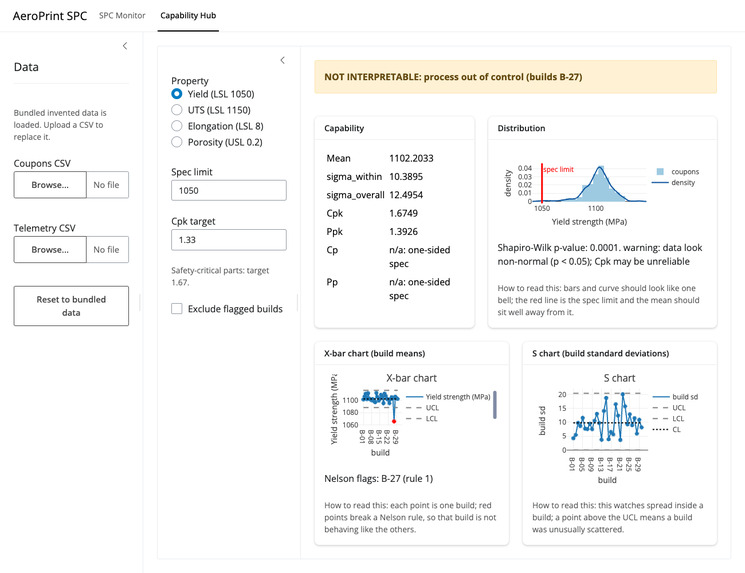The height and width of the screenshot is (573, 745).
Task: Click the Coupons CSV 'No file' field
Action: 107,185
